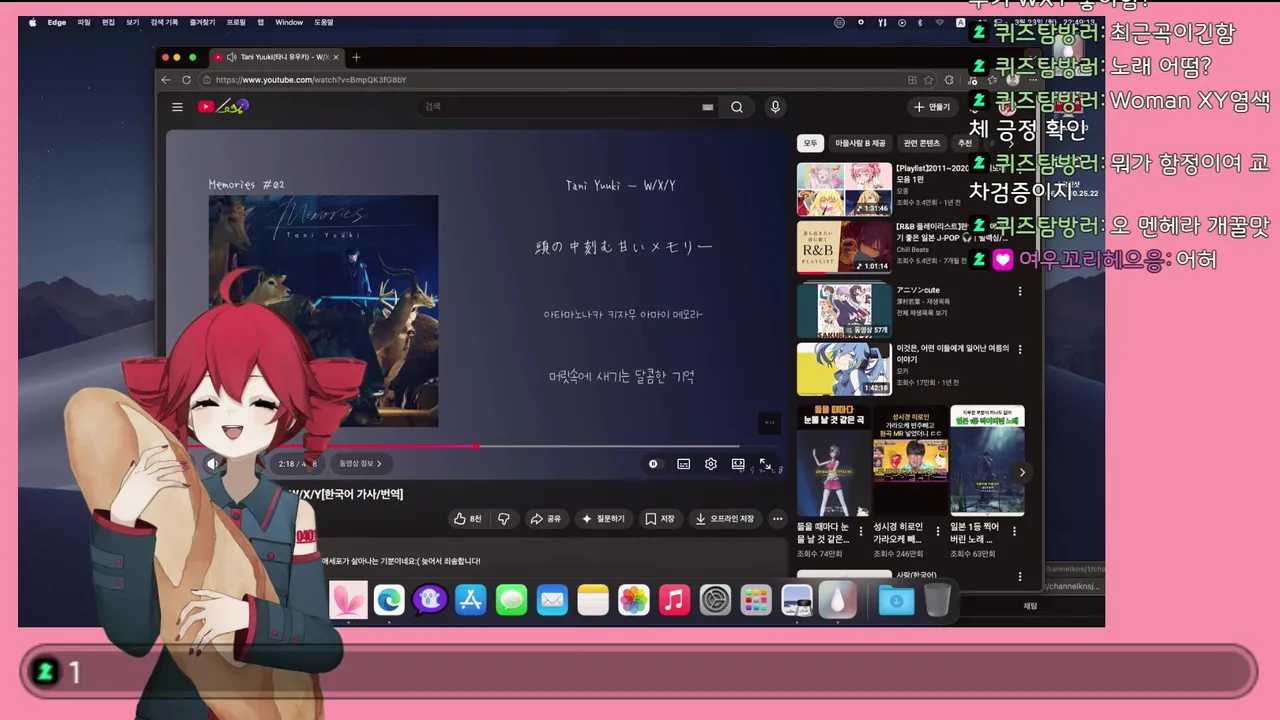Mute the video with the volume icon
This screenshot has width=1280, height=720.
click(x=212, y=463)
